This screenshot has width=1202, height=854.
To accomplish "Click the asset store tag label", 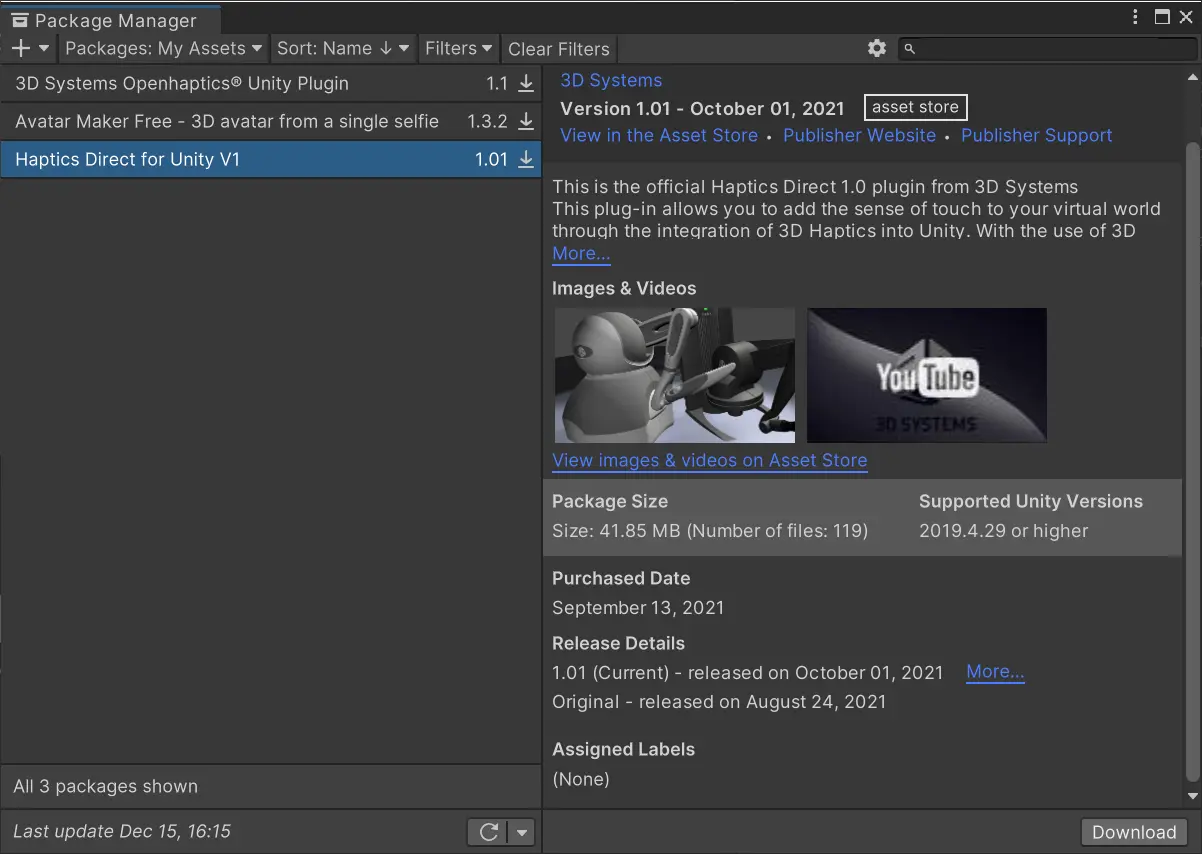I will coord(915,108).
